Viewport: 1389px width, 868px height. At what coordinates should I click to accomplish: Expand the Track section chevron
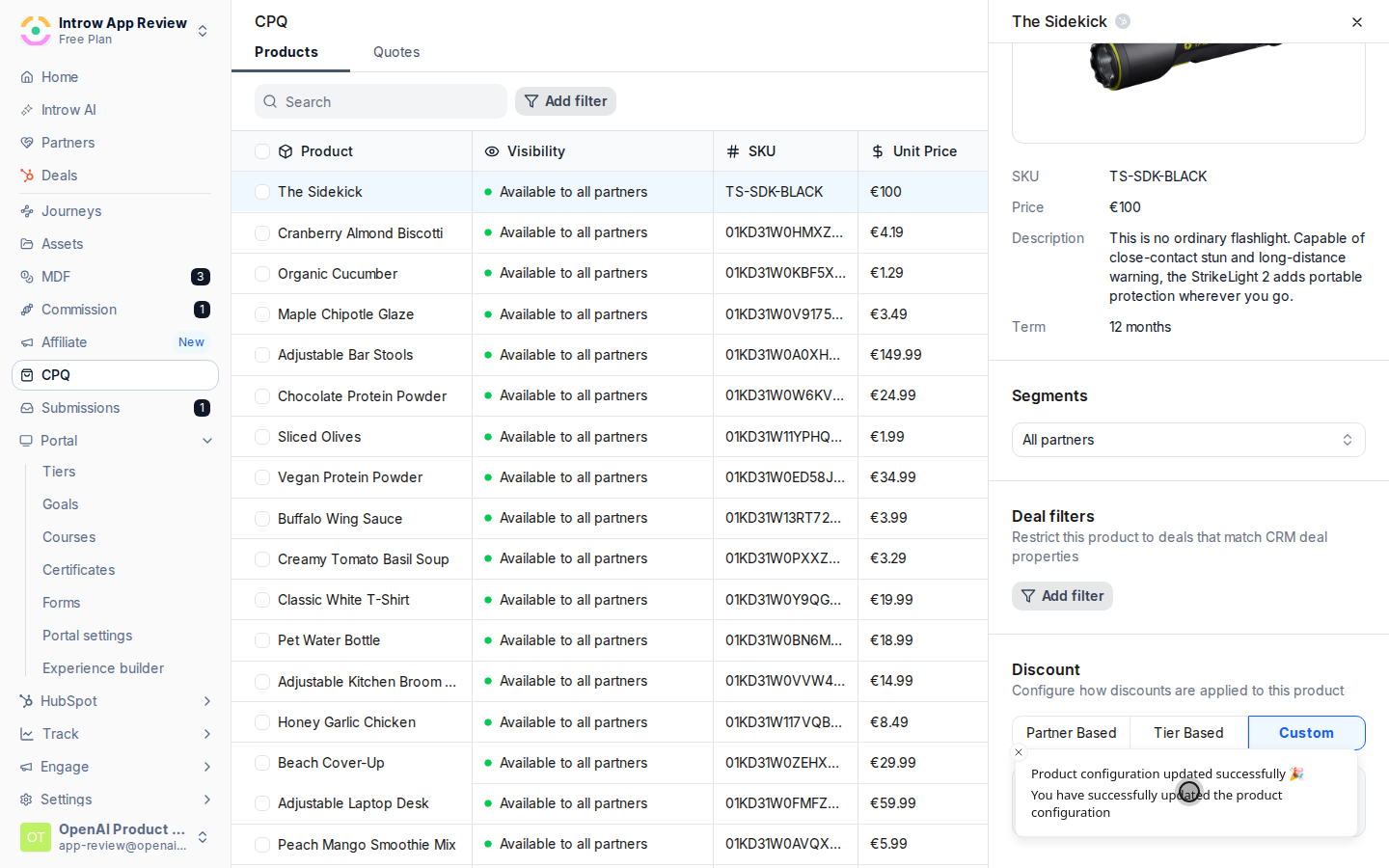[207, 734]
